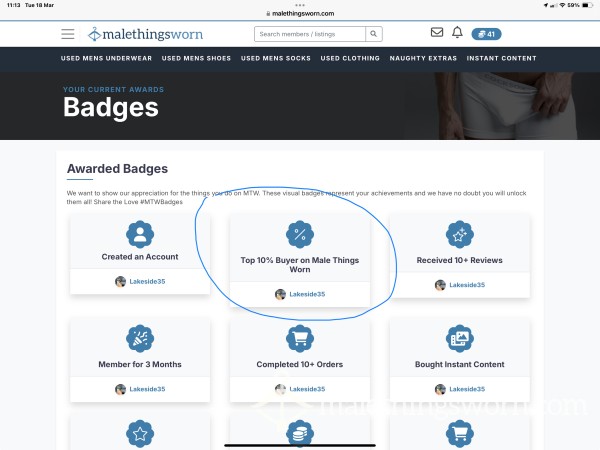600x450 pixels.
Task: Click 'Top 10% Buyer on Male Things Worn' title
Action: (300, 265)
